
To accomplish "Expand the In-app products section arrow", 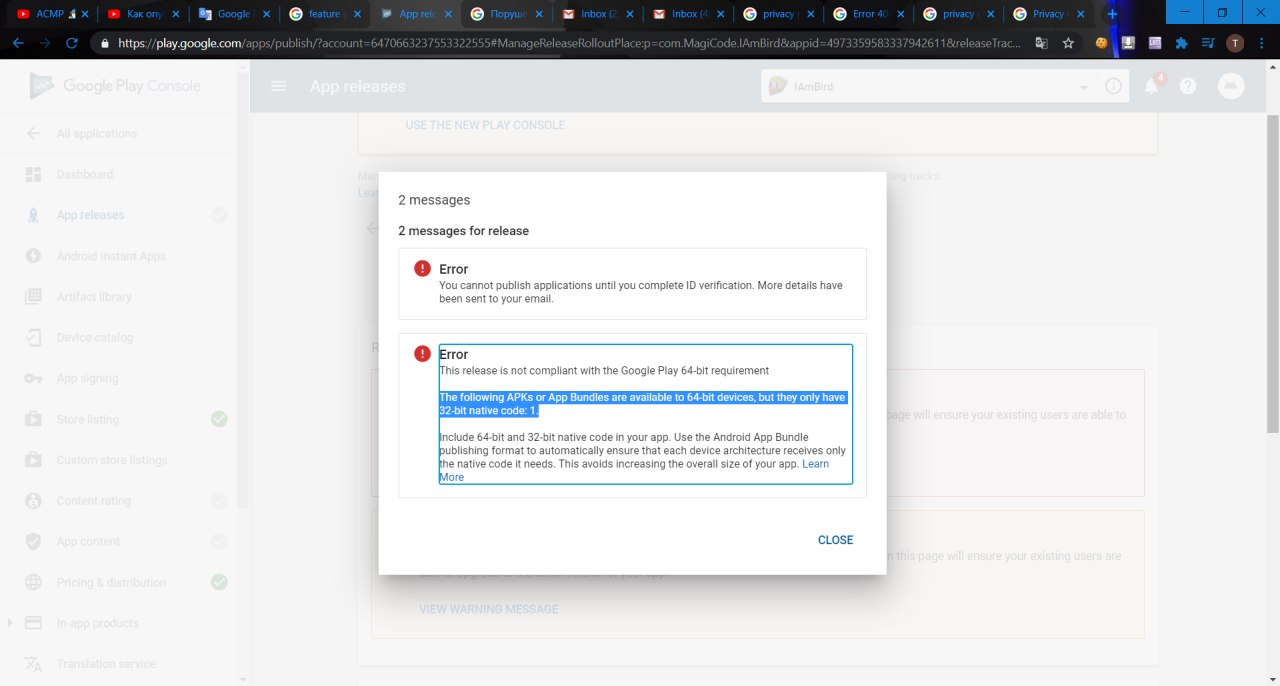I will click(x=10, y=623).
